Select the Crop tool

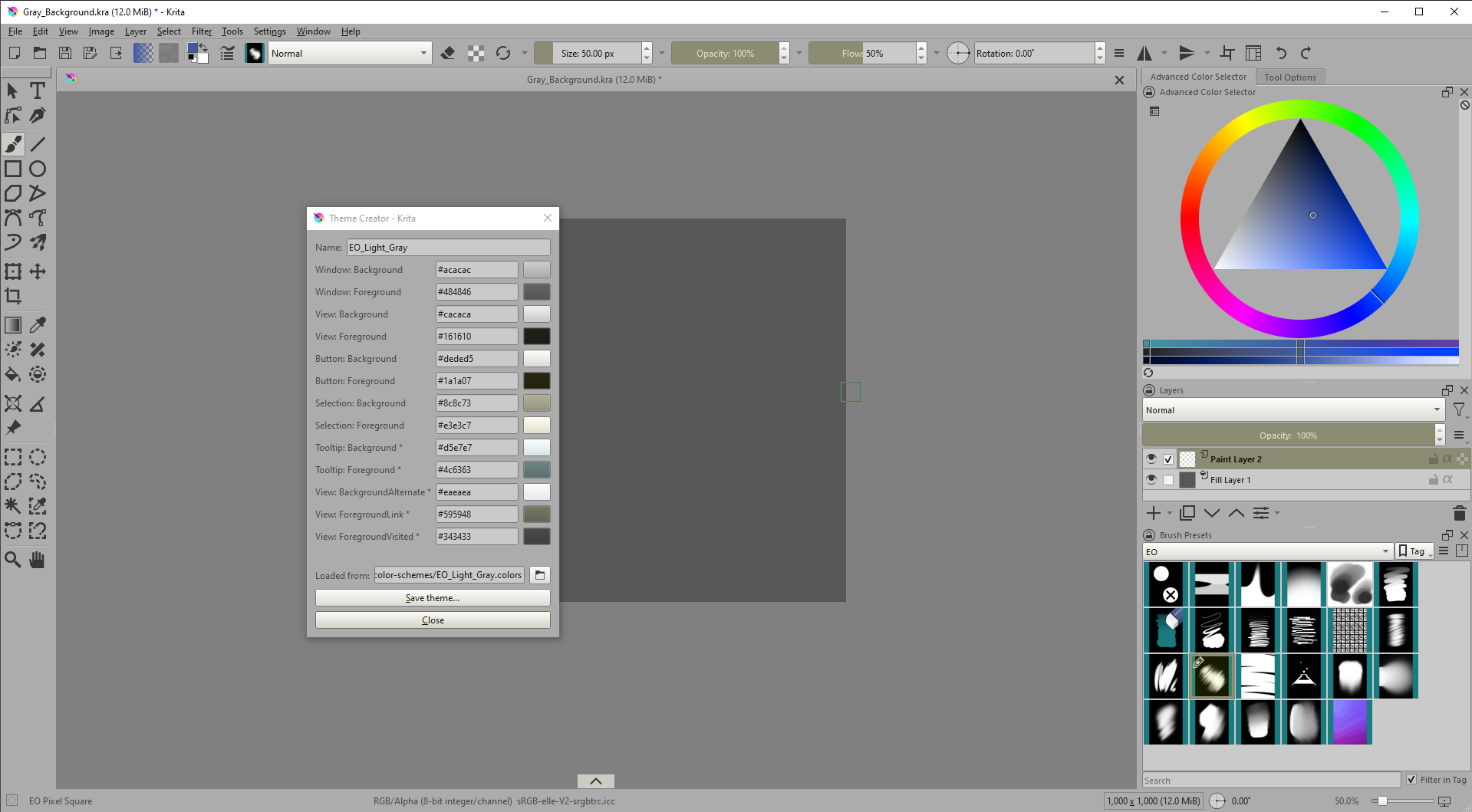(x=13, y=296)
